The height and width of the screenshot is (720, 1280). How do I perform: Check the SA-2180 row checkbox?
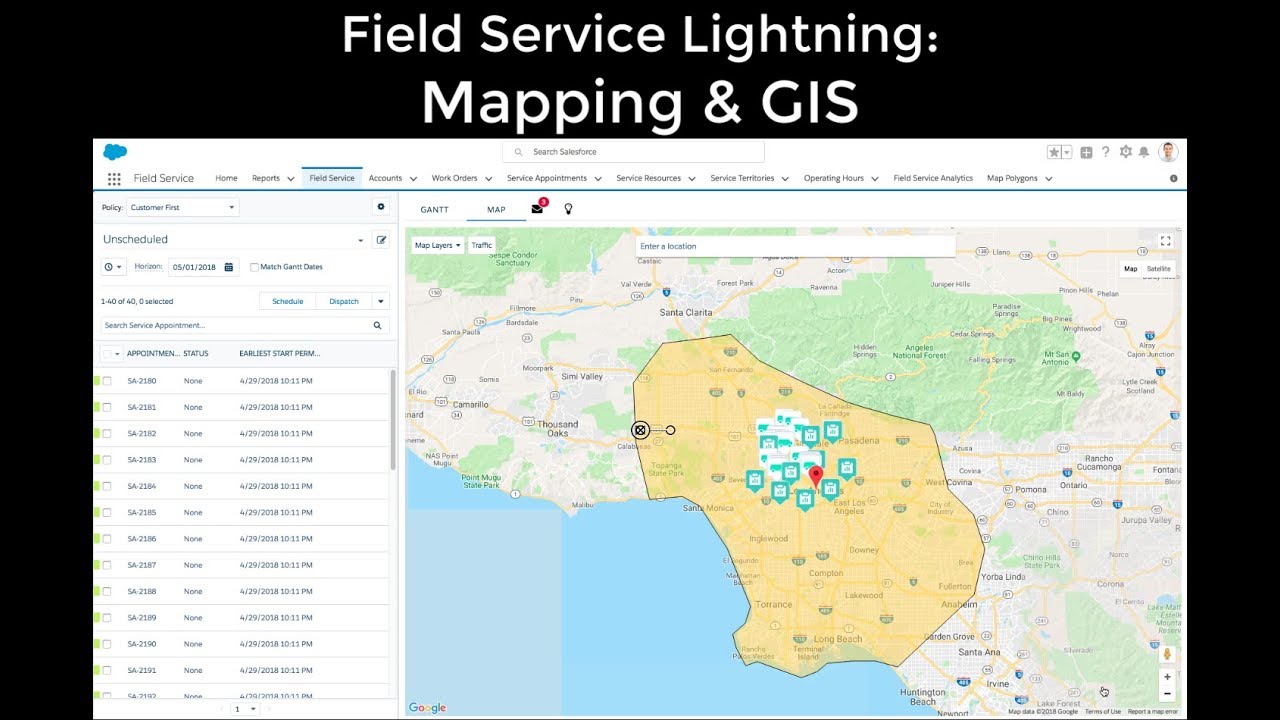tap(107, 381)
